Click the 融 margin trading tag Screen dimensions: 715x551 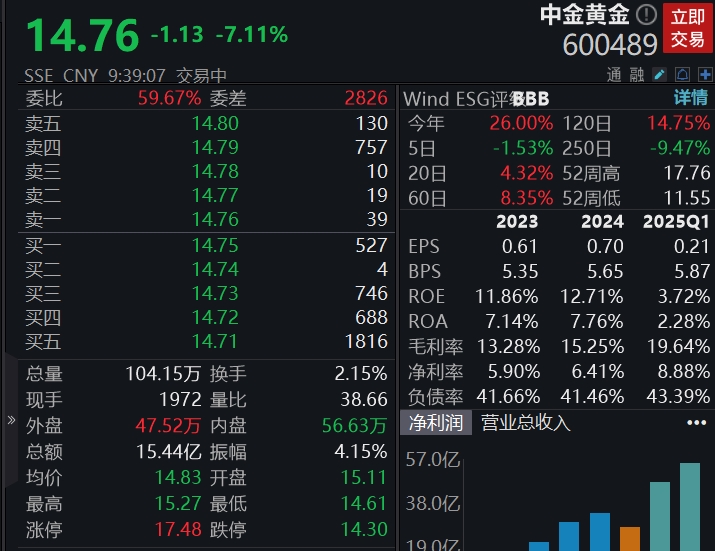pos(637,75)
